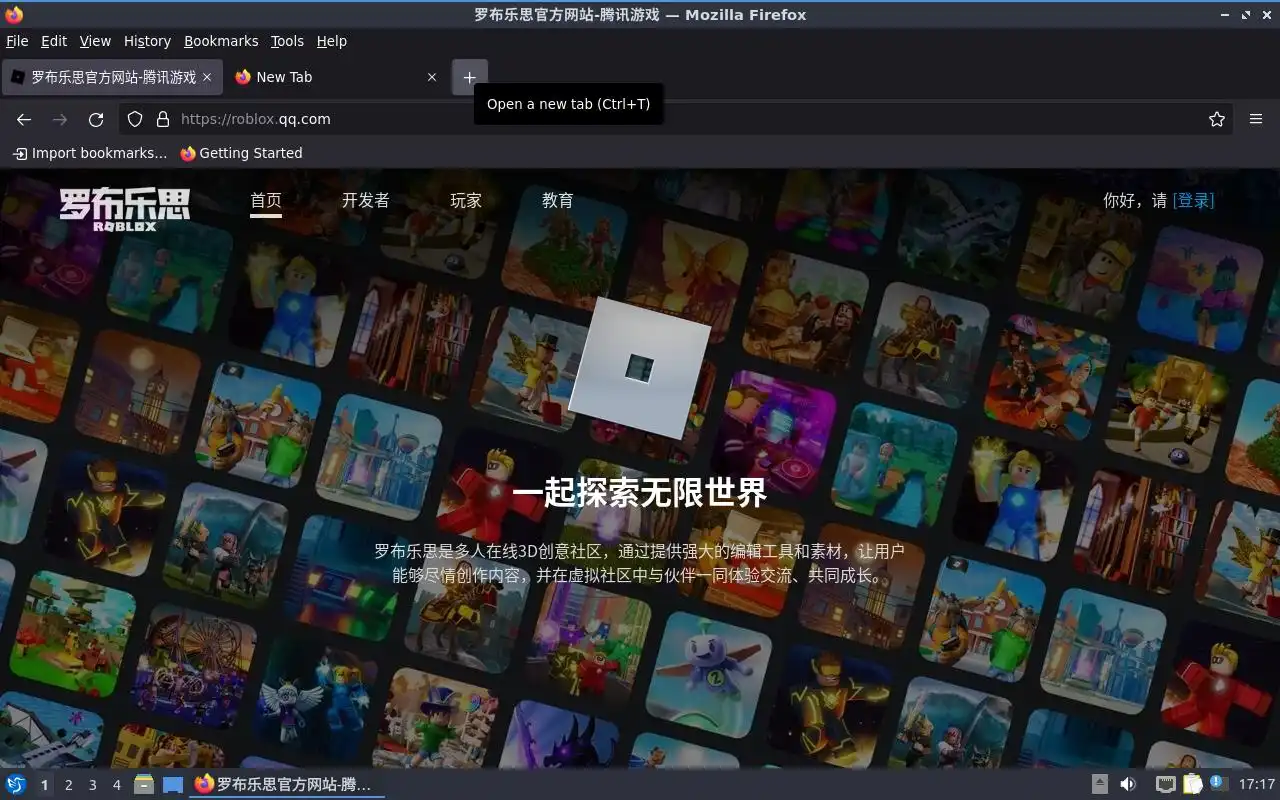Bookmark this page with the star
Viewport: 1280px width, 800px height.
pos(1217,119)
